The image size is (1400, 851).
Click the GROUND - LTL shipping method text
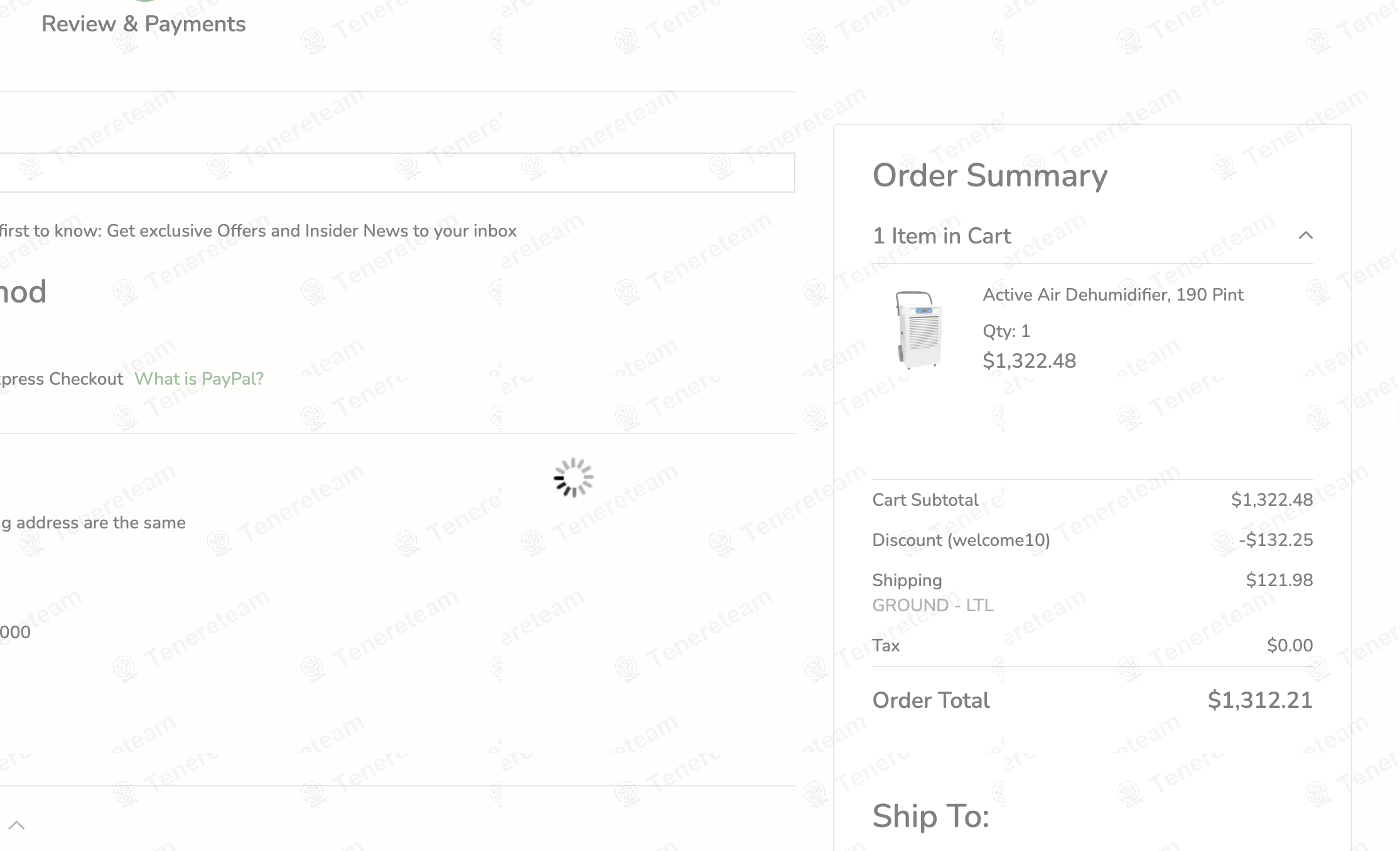pyautogui.click(x=932, y=606)
